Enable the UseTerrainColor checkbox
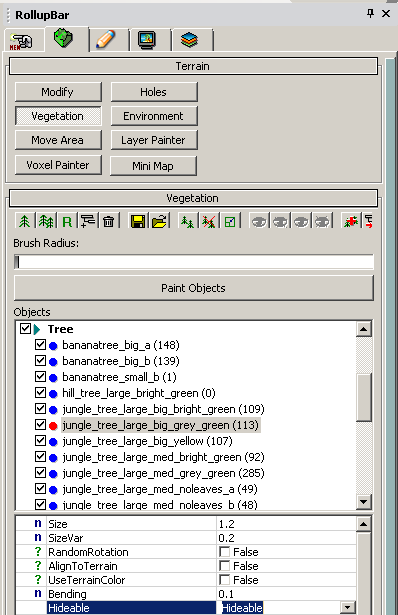This screenshot has height=615, width=398. click(x=225, y=580)
